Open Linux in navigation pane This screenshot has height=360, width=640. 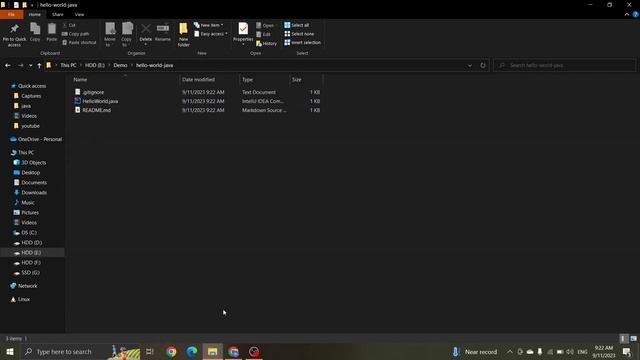24,299
